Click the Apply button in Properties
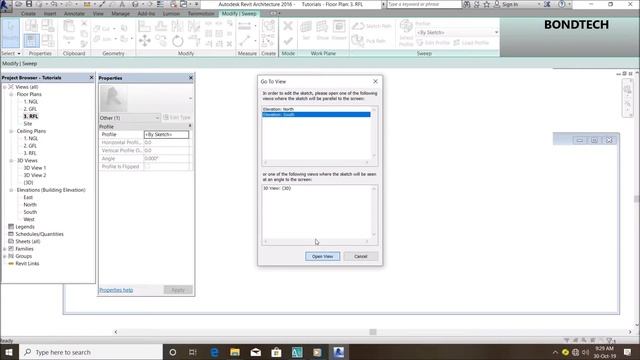This screenshot has height=360, width=640. [x=178, y=290]
